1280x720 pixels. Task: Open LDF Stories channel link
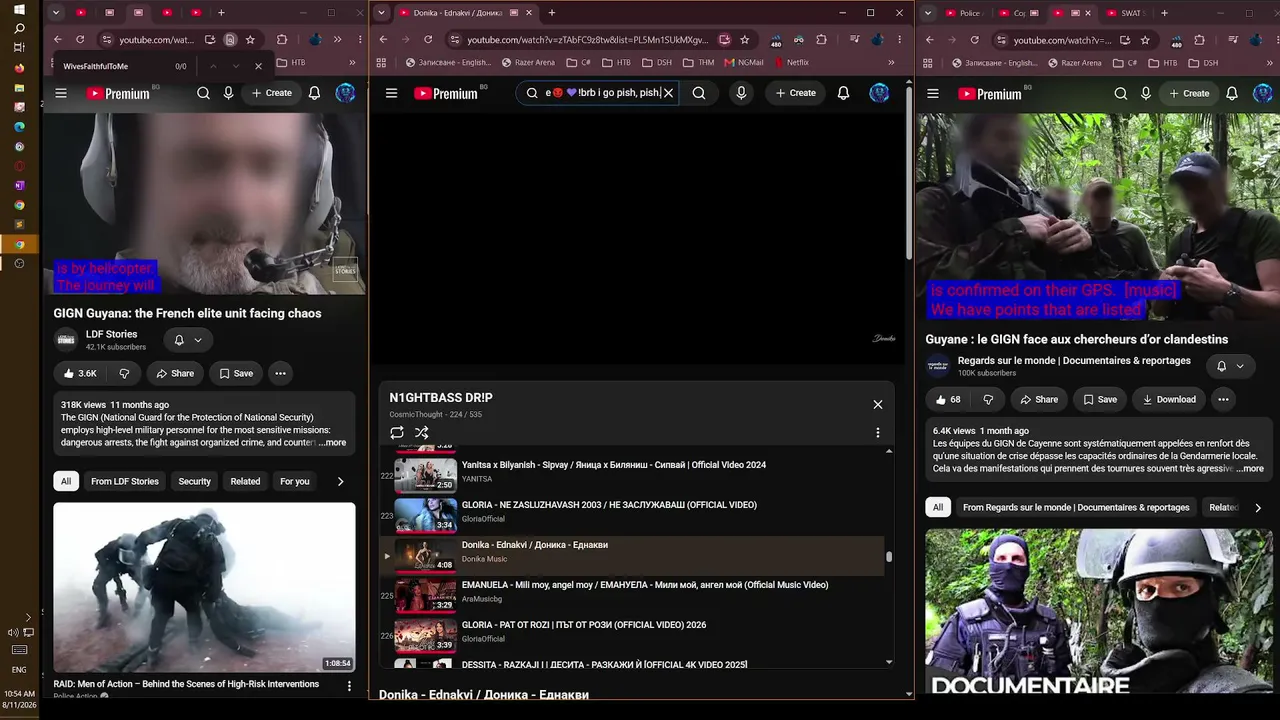pyautogui.click(x=112, y=334)
